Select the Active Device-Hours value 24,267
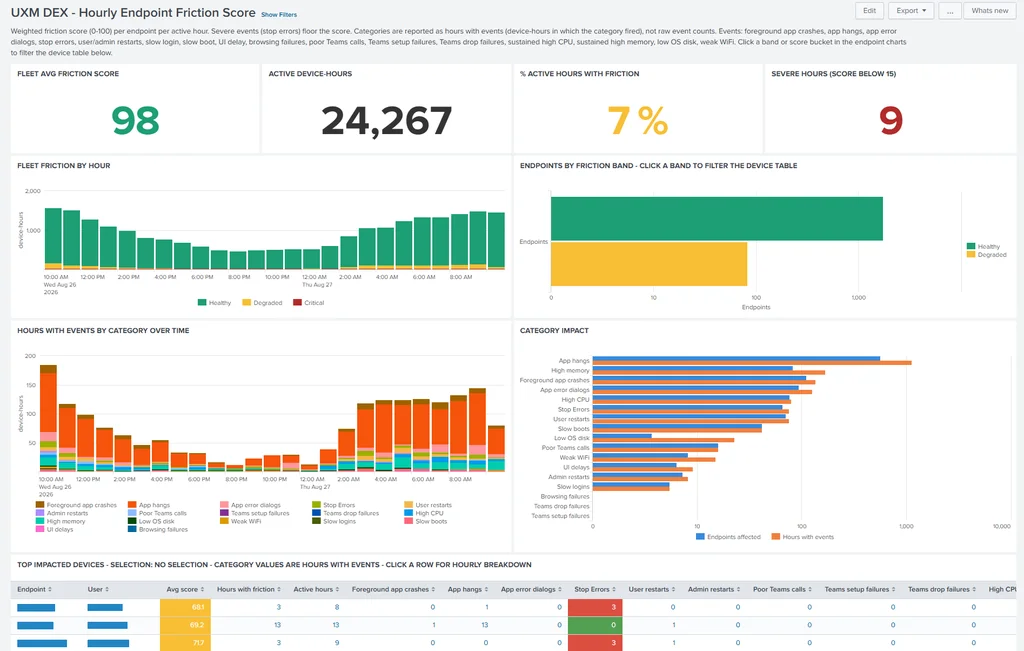1024x651 pixels. [386, 121]
